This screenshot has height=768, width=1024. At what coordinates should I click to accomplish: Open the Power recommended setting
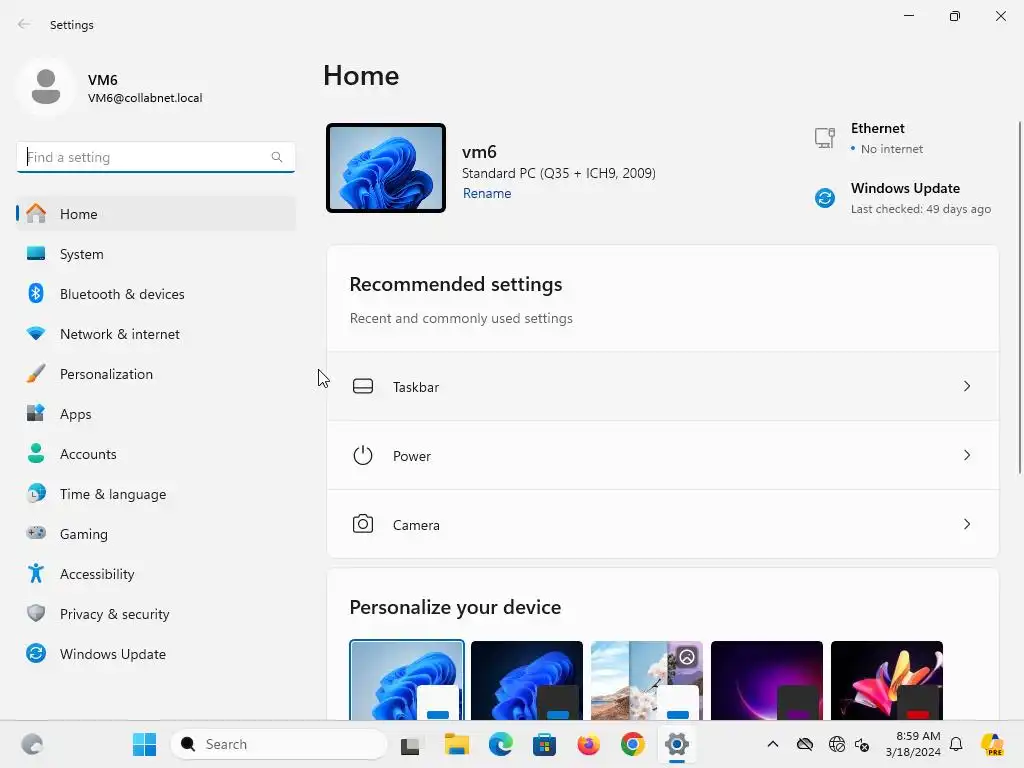point(663,456)
